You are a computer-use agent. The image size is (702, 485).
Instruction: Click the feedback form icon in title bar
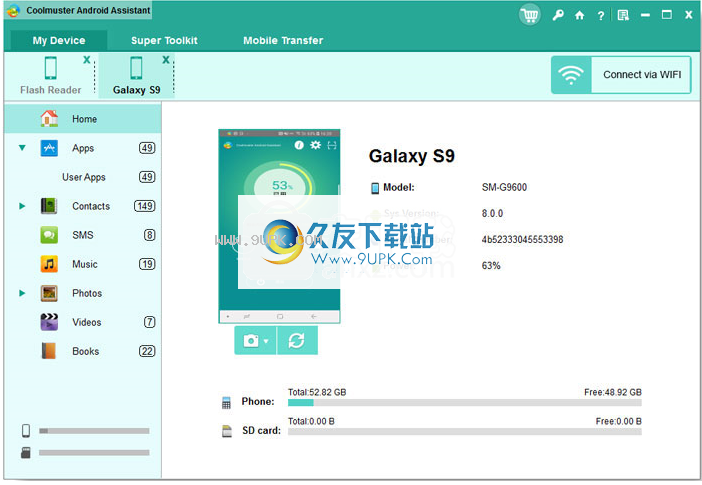623,16
